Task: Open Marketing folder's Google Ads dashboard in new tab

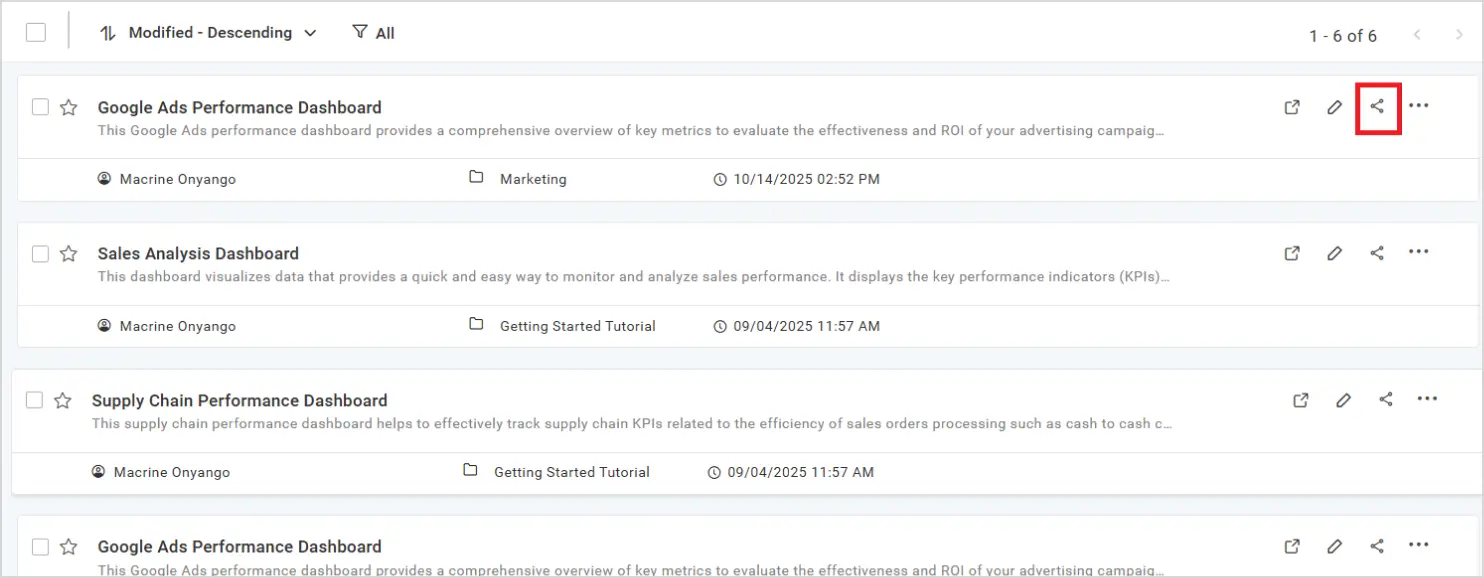Action: [1292, 107]
